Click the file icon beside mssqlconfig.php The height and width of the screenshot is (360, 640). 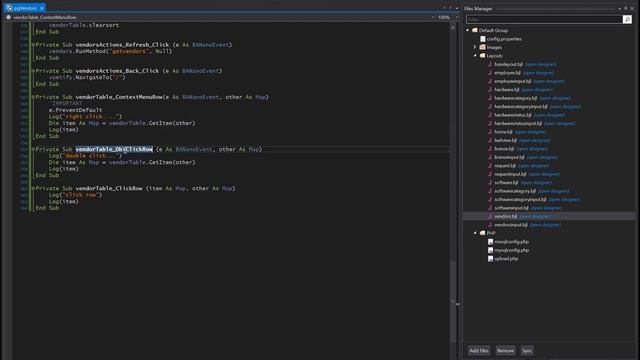pyautogui.click(x=490, y=242)
